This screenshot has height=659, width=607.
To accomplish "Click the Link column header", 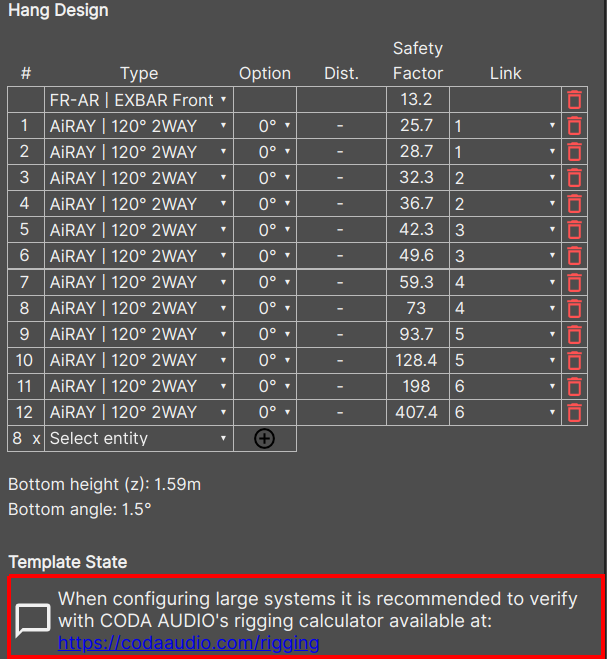I will (505, 74).
